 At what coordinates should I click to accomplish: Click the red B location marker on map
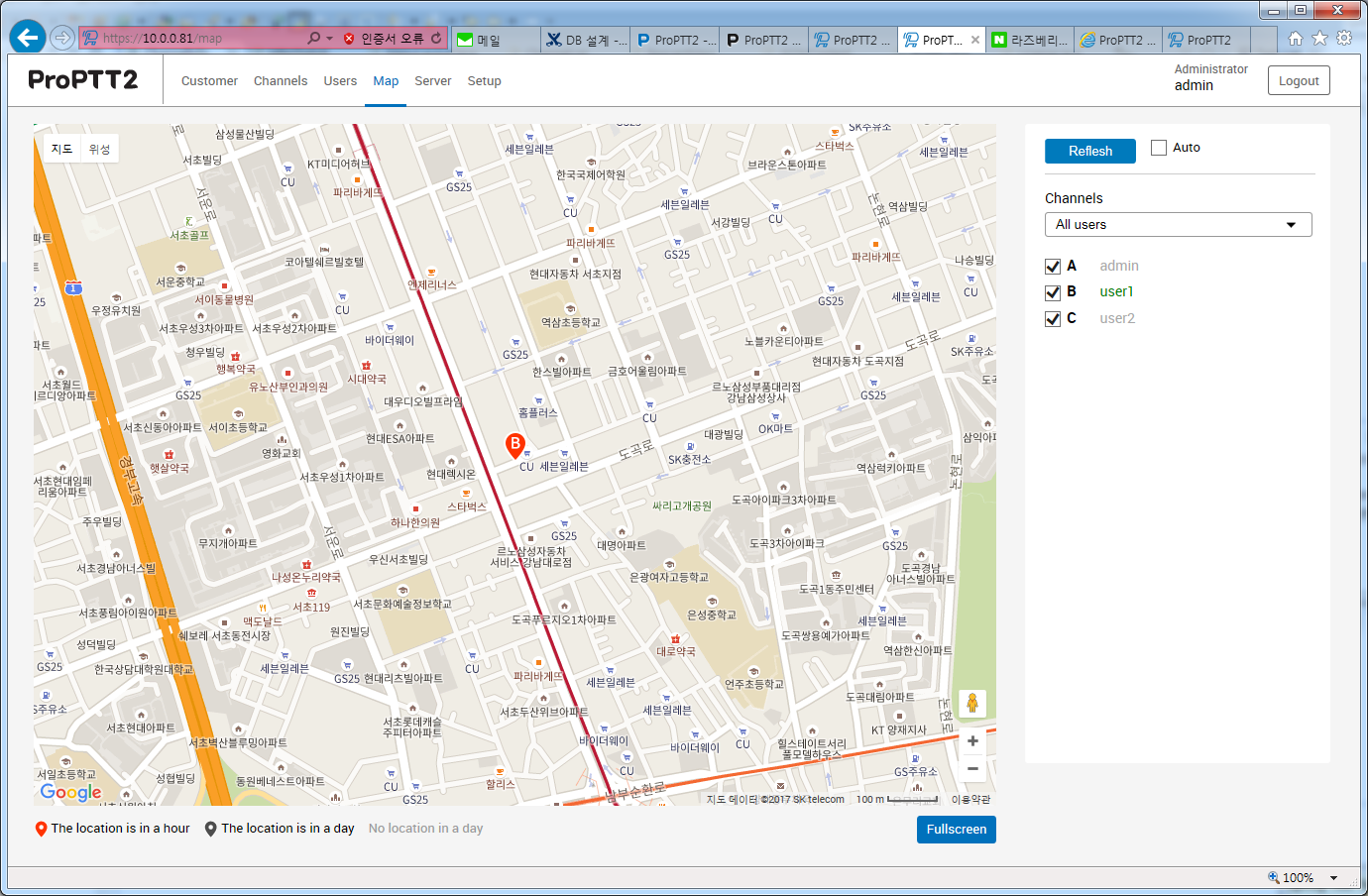click(x=514, y=445)
